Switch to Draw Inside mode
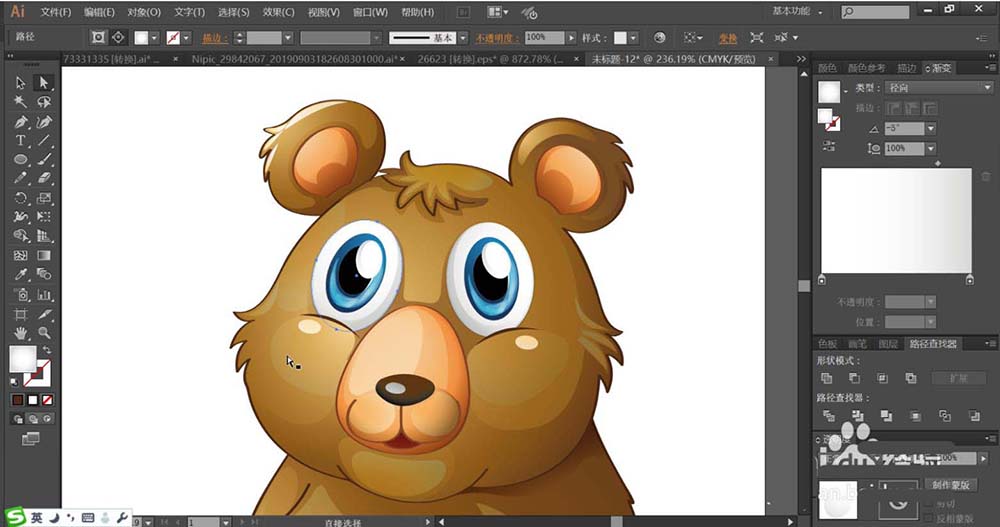This screenshot has height=527, width=1000. (x=47, y=419)
